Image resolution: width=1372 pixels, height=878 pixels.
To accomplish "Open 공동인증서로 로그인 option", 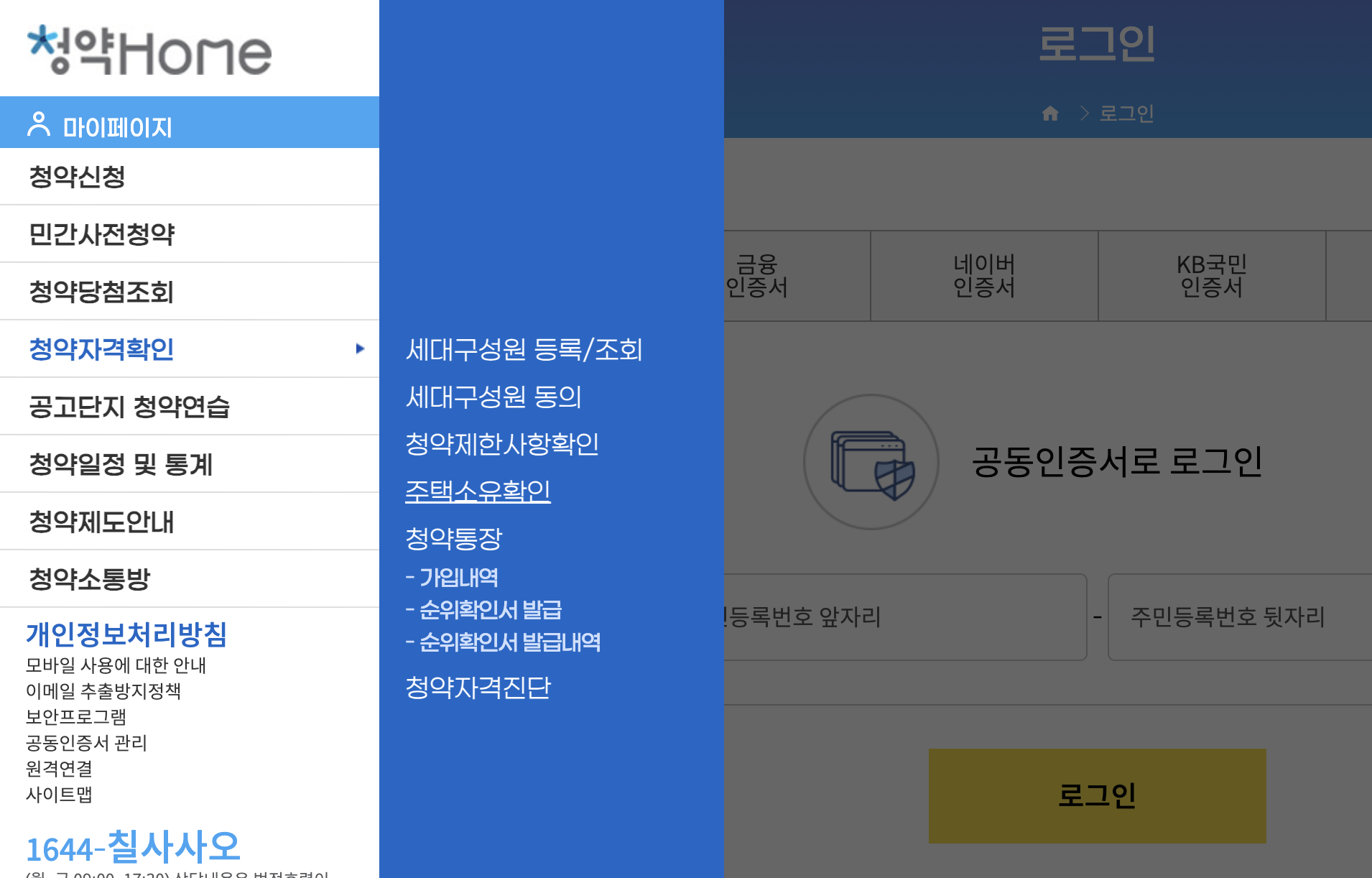I will (1117, 462).
